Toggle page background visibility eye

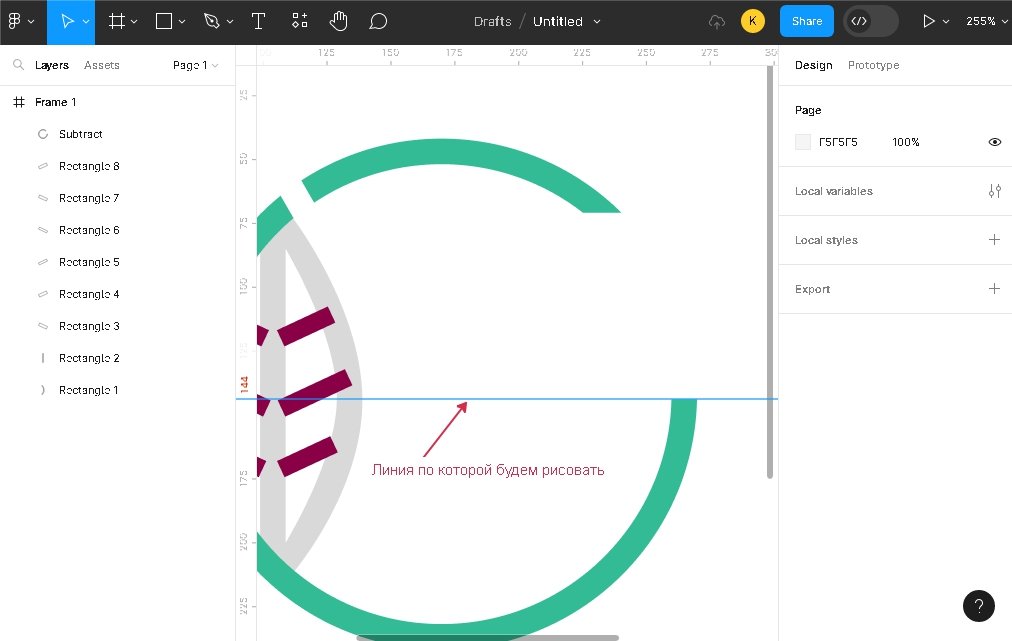pos(994,142)
